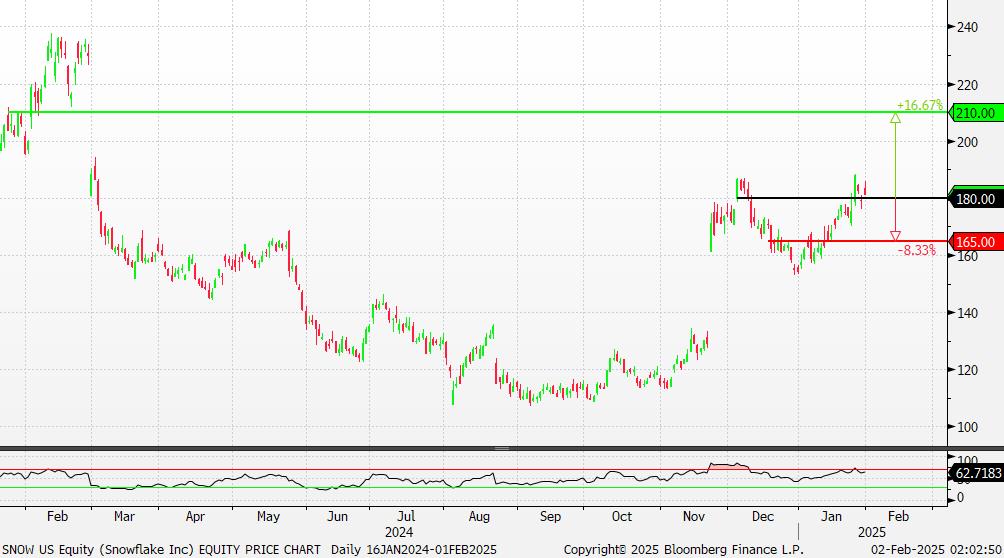Screen dimensions: 1004x558
Task: Click the 02-Feb-2025 02:02:50 timestamp
Action: tap(936, 550)
